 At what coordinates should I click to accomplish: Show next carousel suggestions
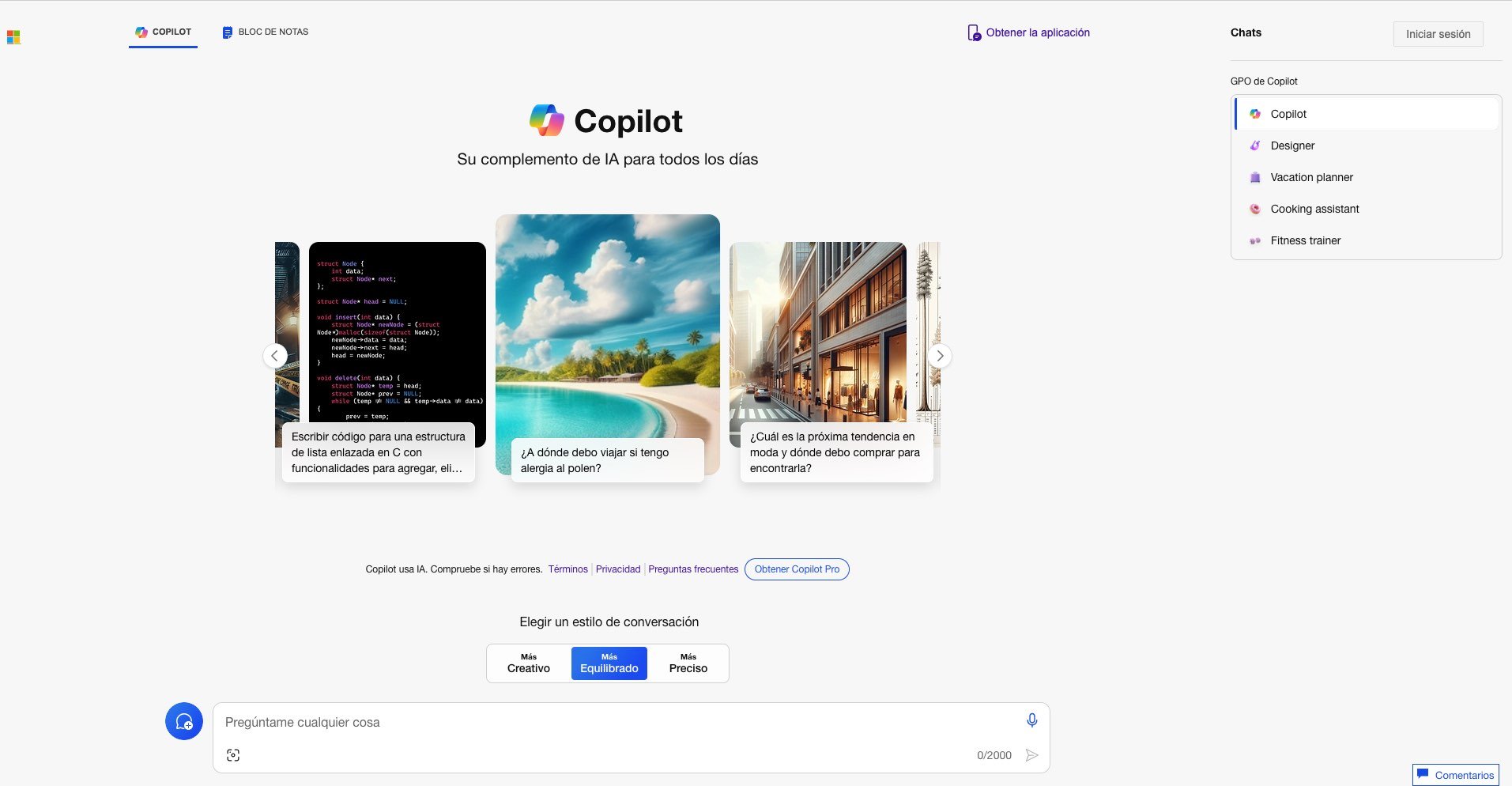coord(940,356)
